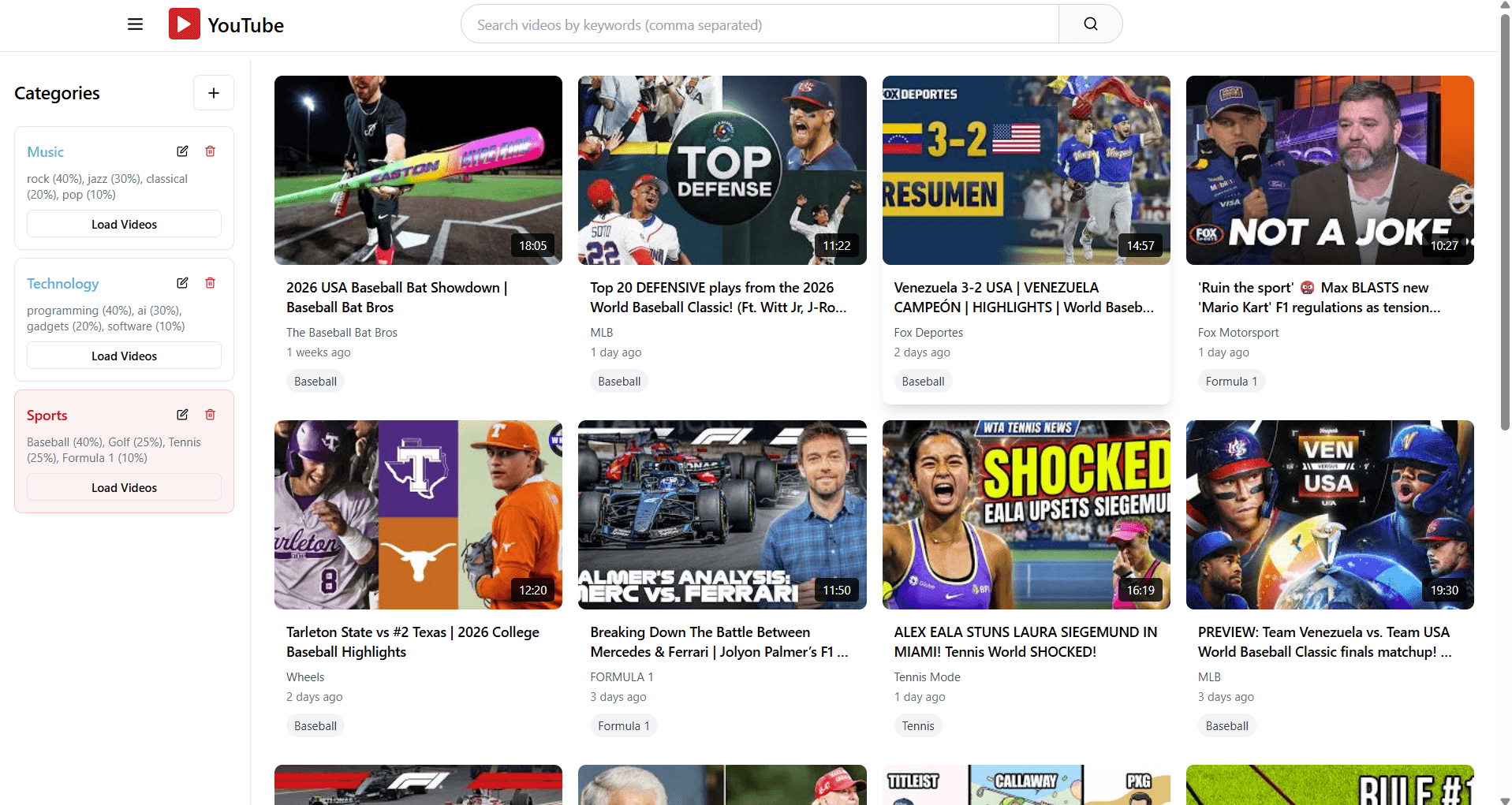Delete the Sports category
The width and height of the screenshot is (1512, 805).
tap(210, 414)
